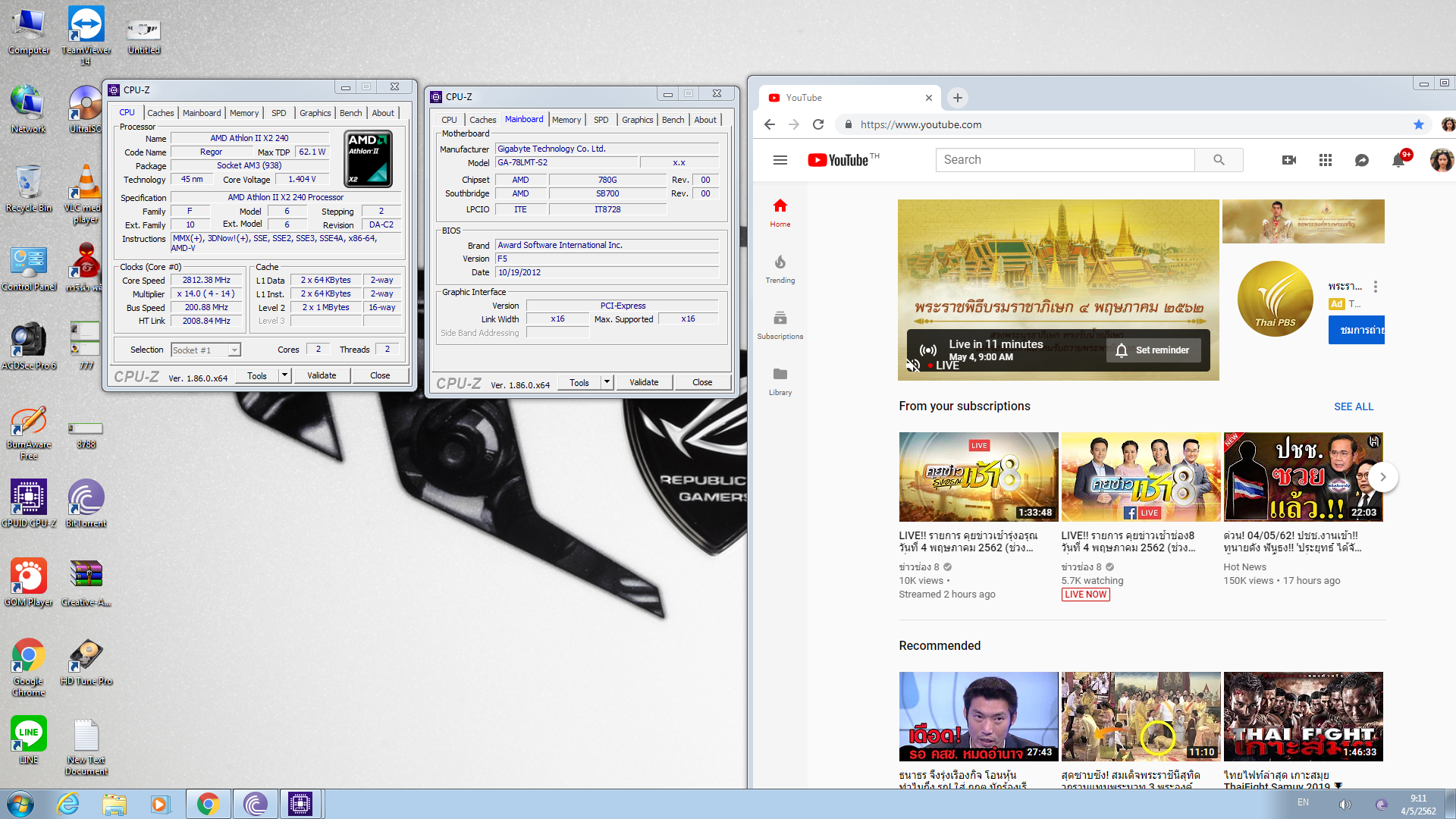The image size is (1456, 819).
Task: Open Subscriptions in YouTube sidebar
Action: (x=780, y=325)
